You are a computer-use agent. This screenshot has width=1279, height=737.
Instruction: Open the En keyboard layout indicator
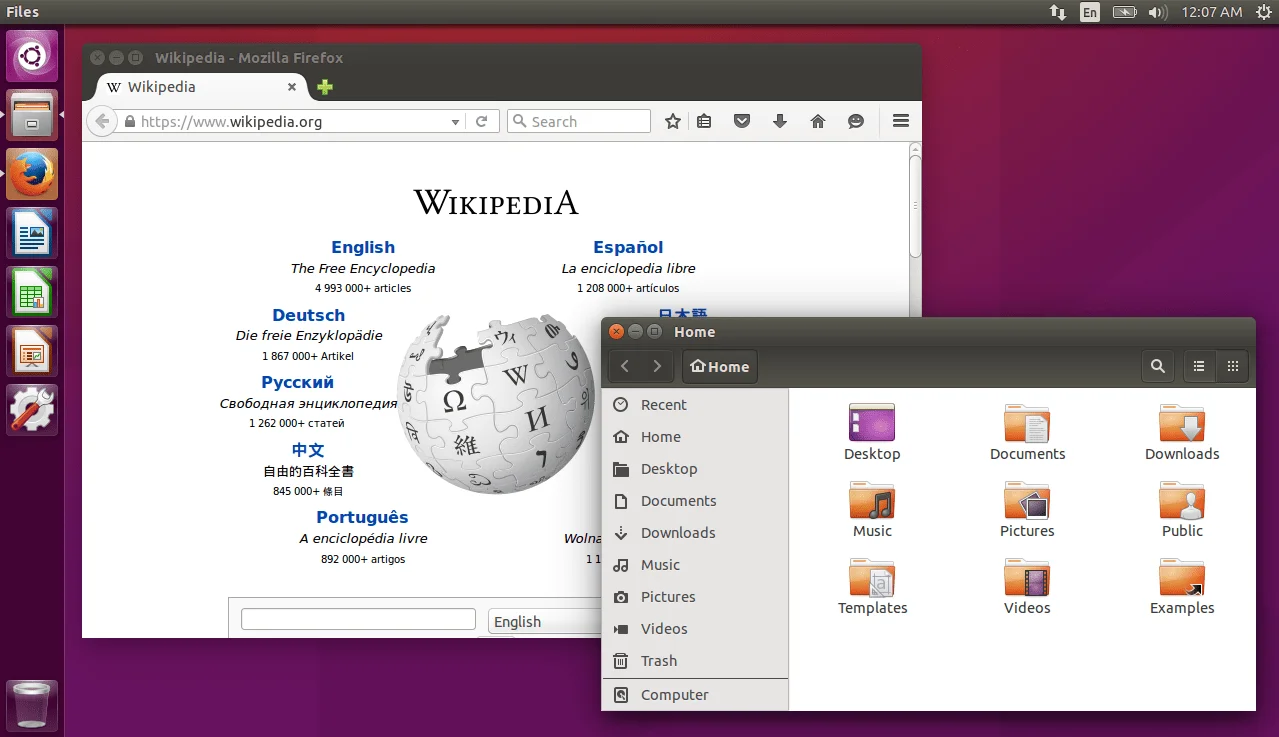pyautogui.click(x=1089, y=12)
